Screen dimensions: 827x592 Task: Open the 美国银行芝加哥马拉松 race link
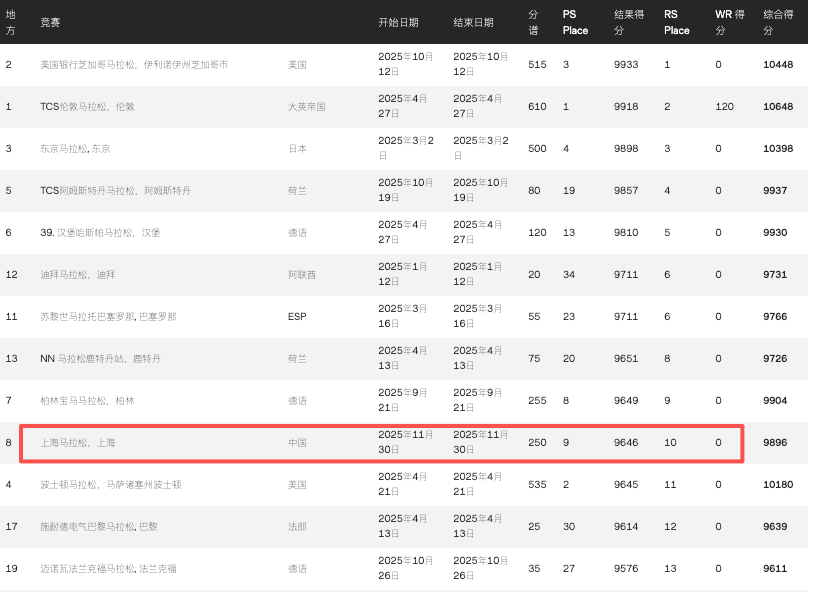click(x=134, y=65)
